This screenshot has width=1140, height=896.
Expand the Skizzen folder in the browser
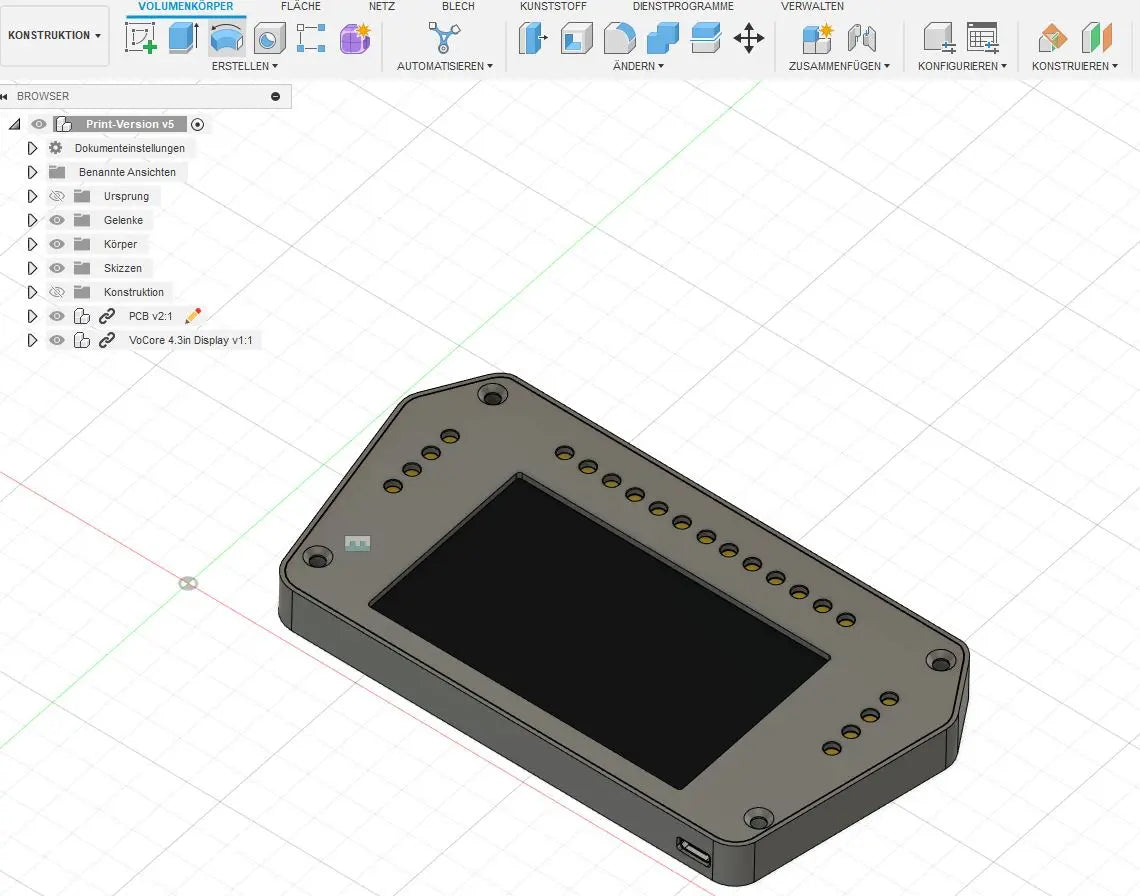(33, 268)
